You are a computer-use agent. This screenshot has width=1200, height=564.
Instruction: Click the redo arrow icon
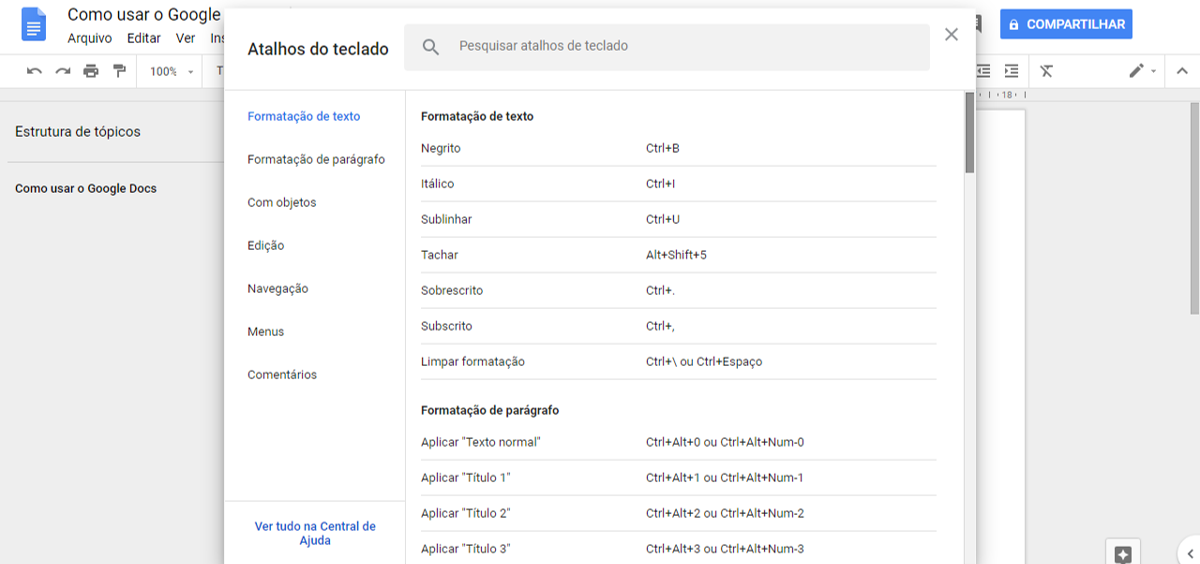(x=63, y=71)
